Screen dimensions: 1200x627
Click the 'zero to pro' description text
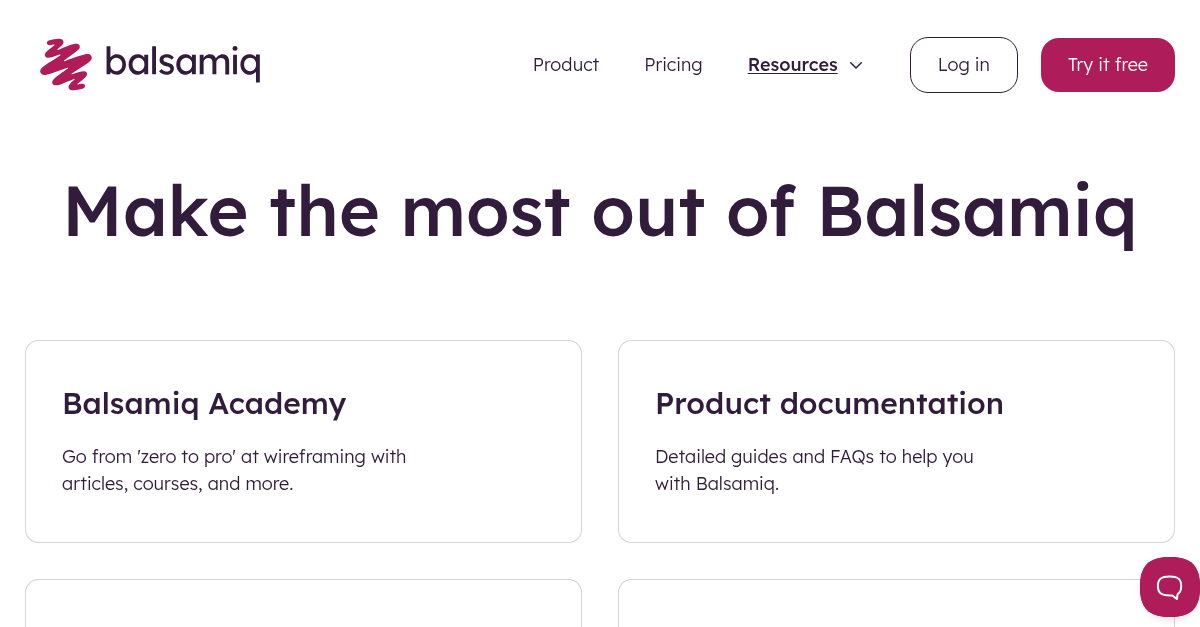(234, 470)
